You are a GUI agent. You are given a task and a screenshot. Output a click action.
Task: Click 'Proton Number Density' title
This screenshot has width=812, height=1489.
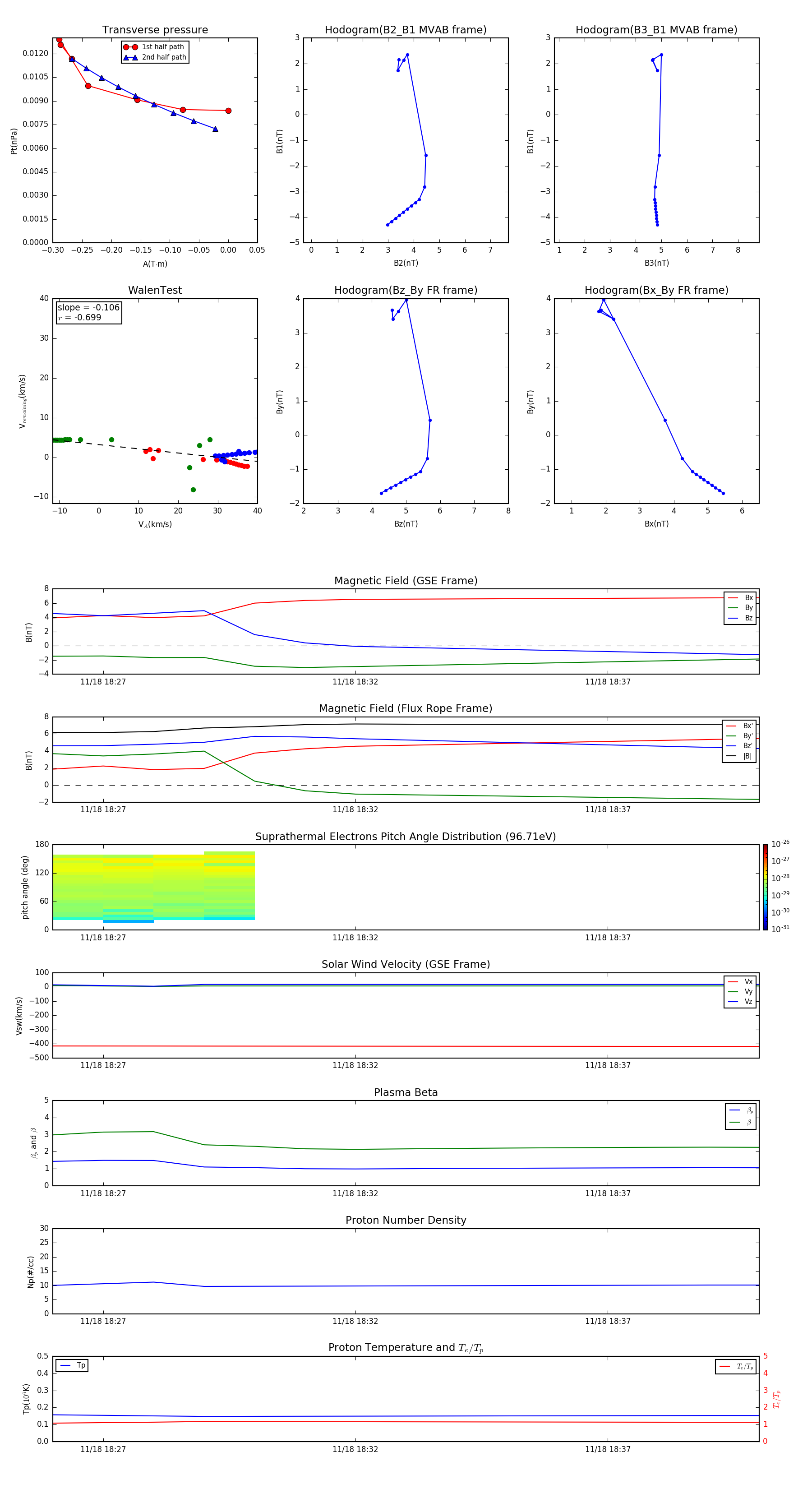[406, 1220]
